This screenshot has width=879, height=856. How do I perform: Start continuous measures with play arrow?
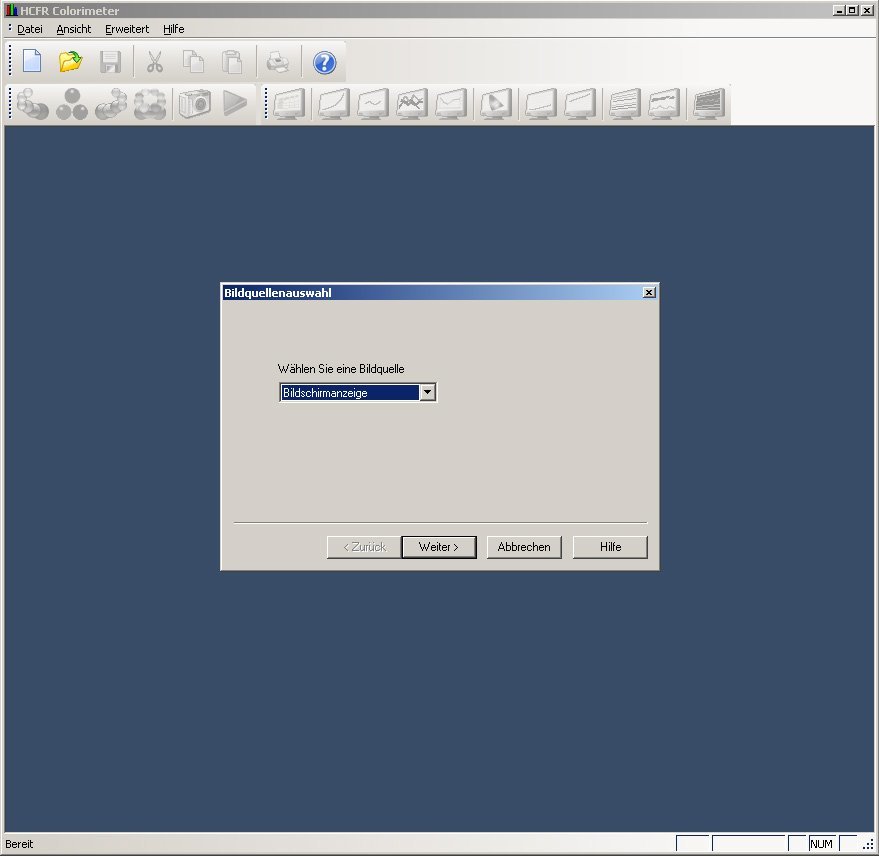pyautogui.click(x=235, y=104)
